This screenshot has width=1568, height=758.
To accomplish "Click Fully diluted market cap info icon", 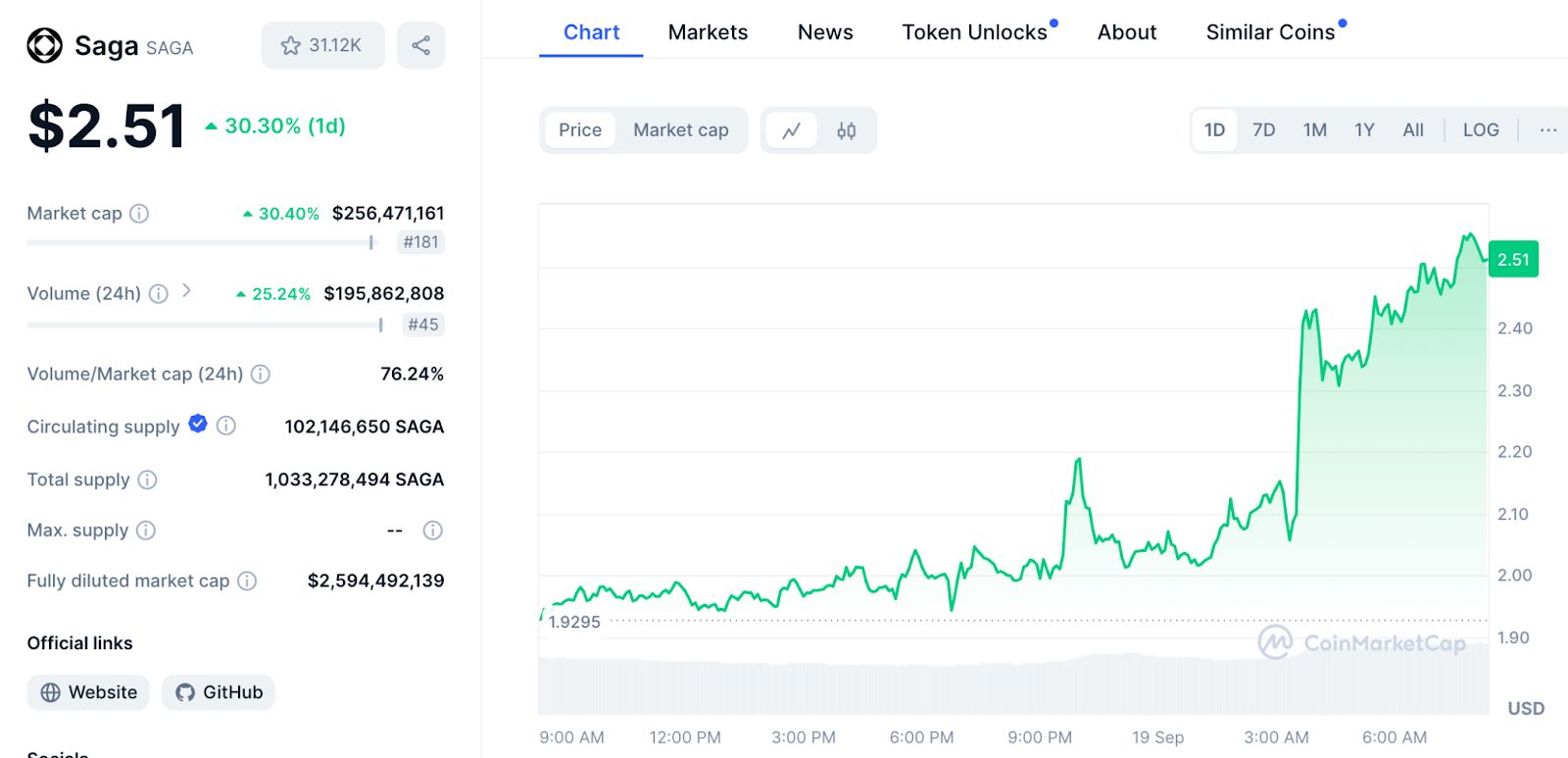I will click(x=248, y=581).
